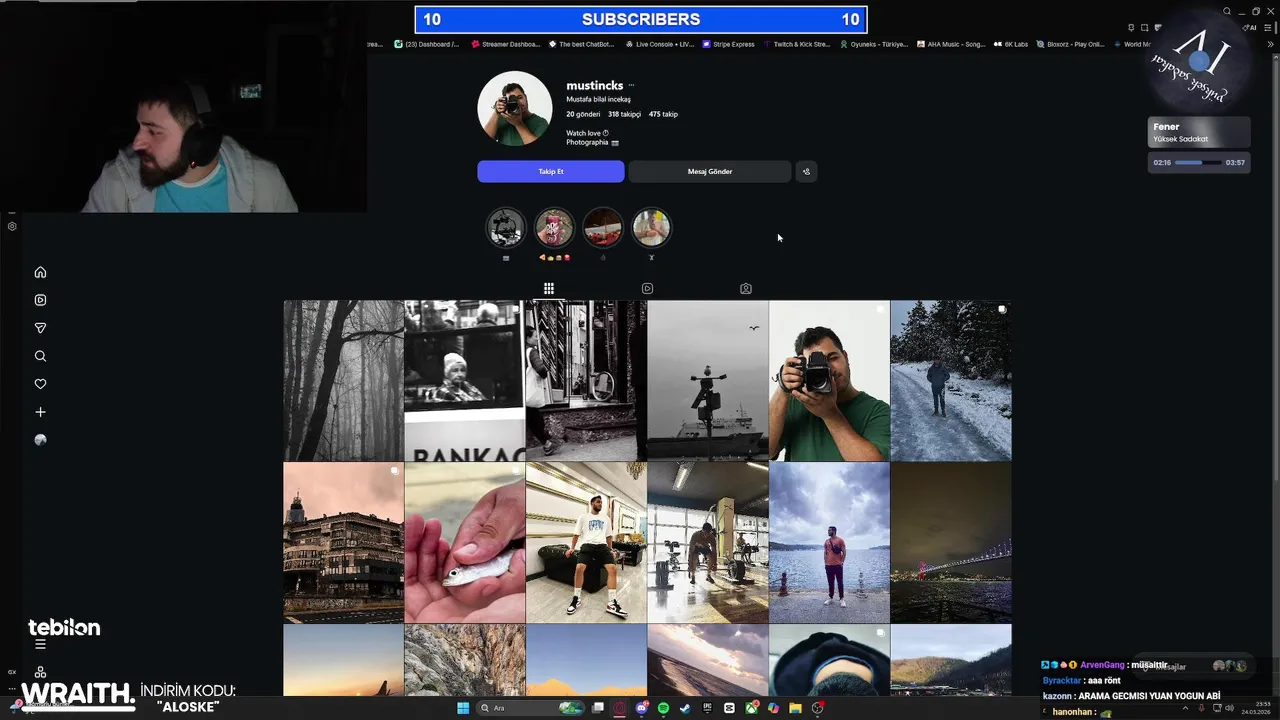1280x720 pixels.
Task: Open Xbox app from the taskbar
Action: (751, 708)
